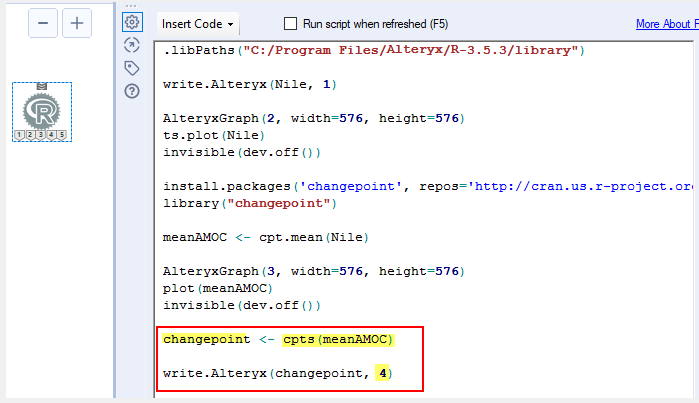699x403 pixels.
Task: Zoom in with the plus button
Action: pos(77,23)
